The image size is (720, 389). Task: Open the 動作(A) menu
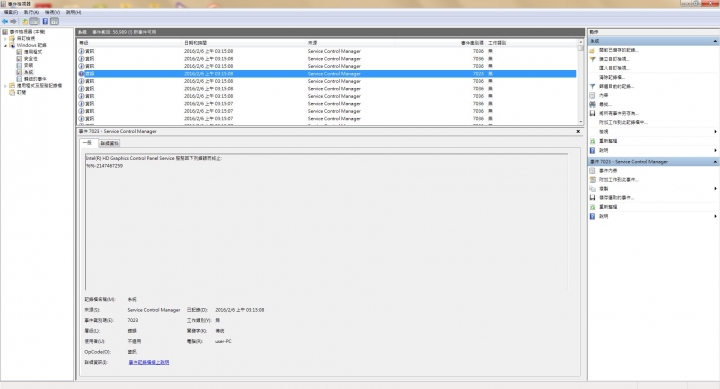[31, 12]
